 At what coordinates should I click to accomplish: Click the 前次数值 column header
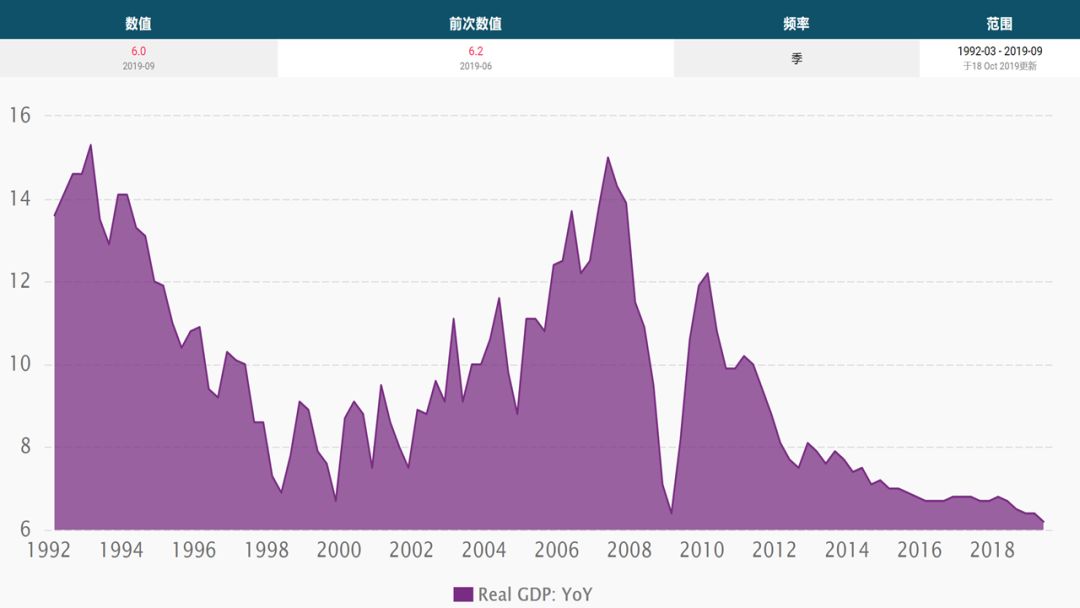475,23
